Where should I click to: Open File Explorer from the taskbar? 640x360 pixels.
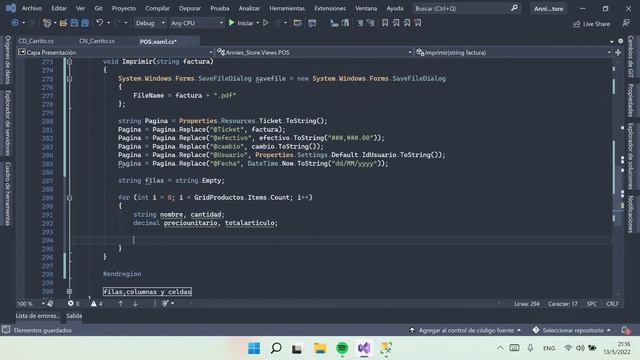320,348
